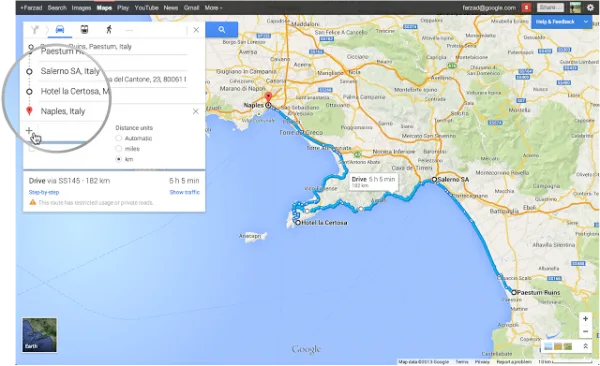This screenshot has height=366, width=600.
Task: Zoom out the map with minus
Action: pos(585,332)
